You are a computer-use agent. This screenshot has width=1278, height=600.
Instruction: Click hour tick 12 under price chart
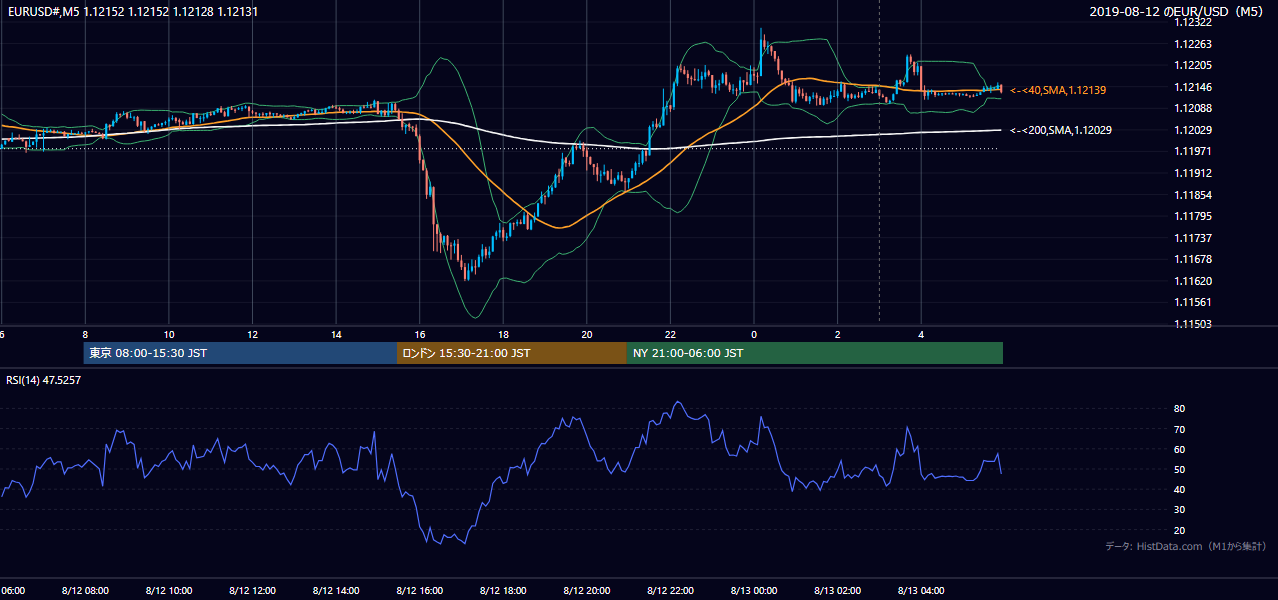click(x=252, y=335)
